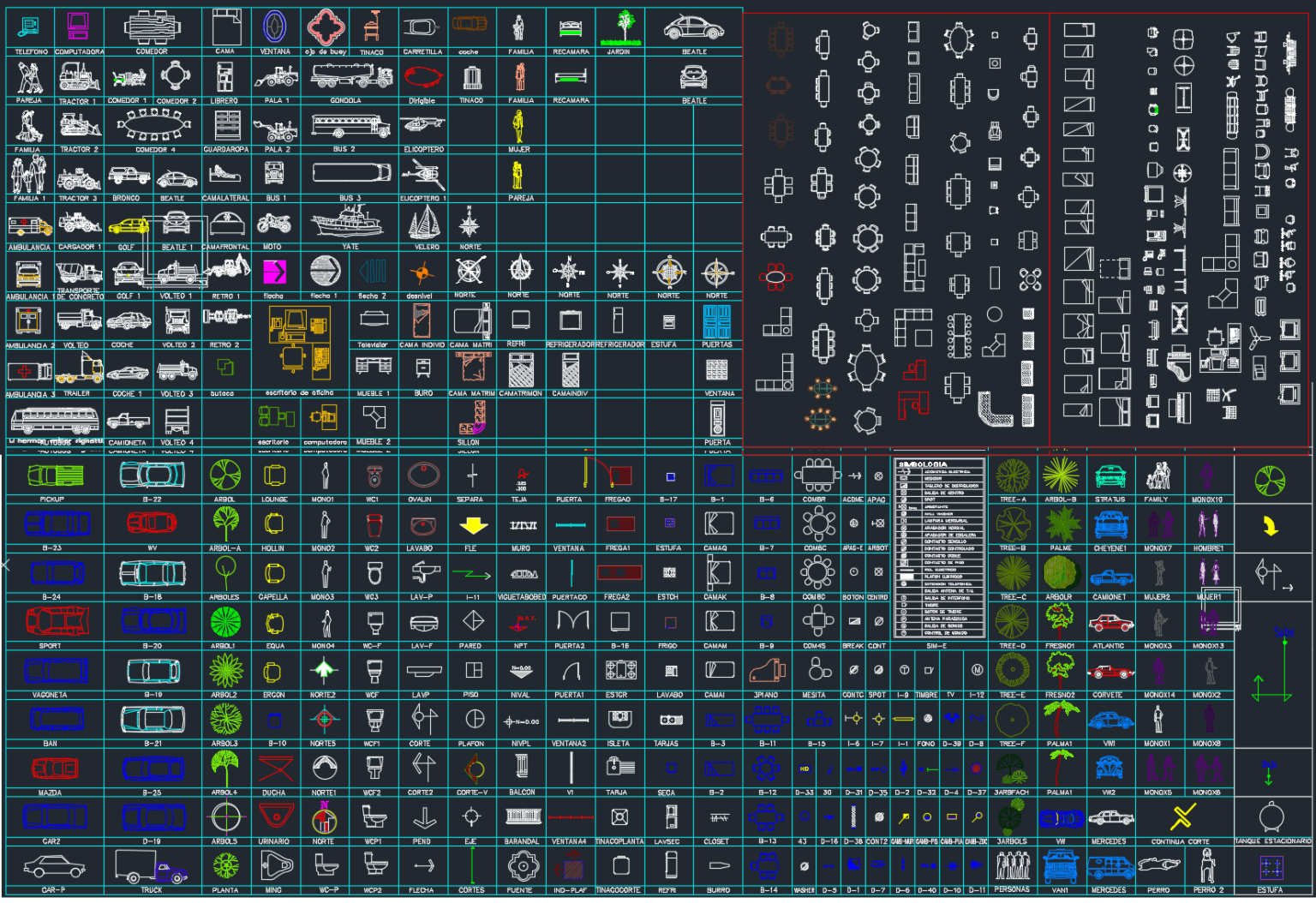Pick the PERSONAS group block
The width and height of the screenshot is (1316, 903).
[1012, 867]
